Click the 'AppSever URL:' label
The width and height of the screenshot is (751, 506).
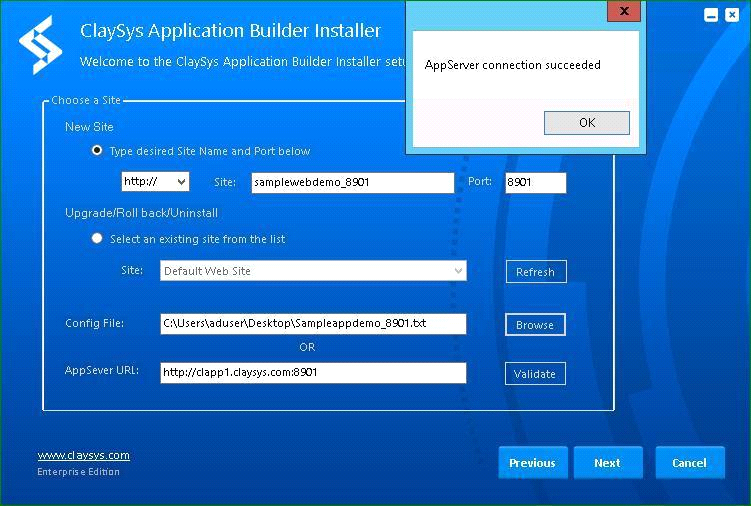[x=102, y=370]
